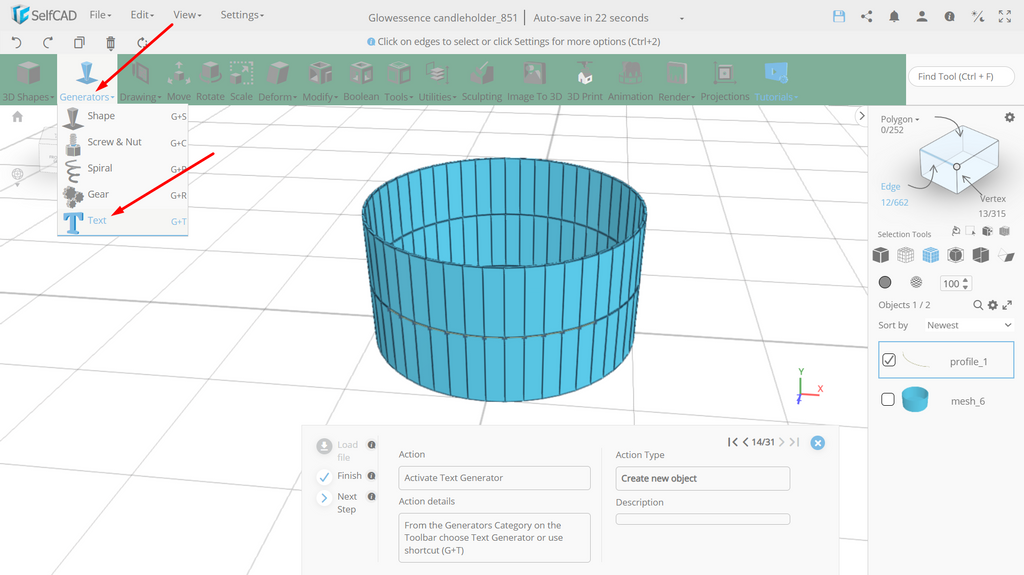Image resolution: width=1024 pixels, height=575 pixels.
Task: Toggle Edge selection mode
Action: tap(890, 187)
